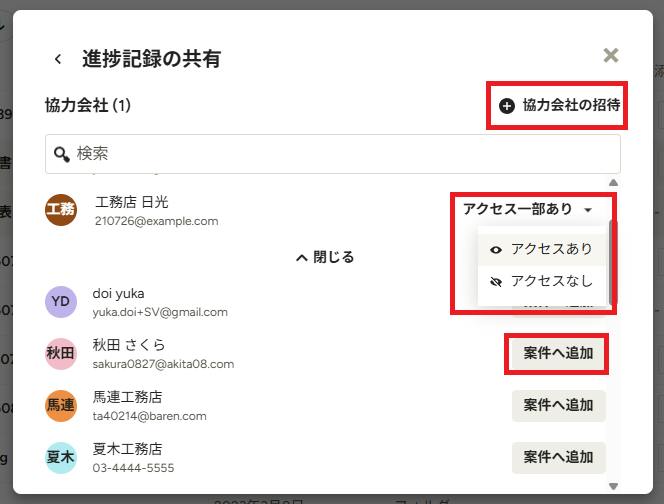Click the 夏木 avatar icon
Image resolution: width=664 pixels, height=504 pixels.
tap(61, 457)
